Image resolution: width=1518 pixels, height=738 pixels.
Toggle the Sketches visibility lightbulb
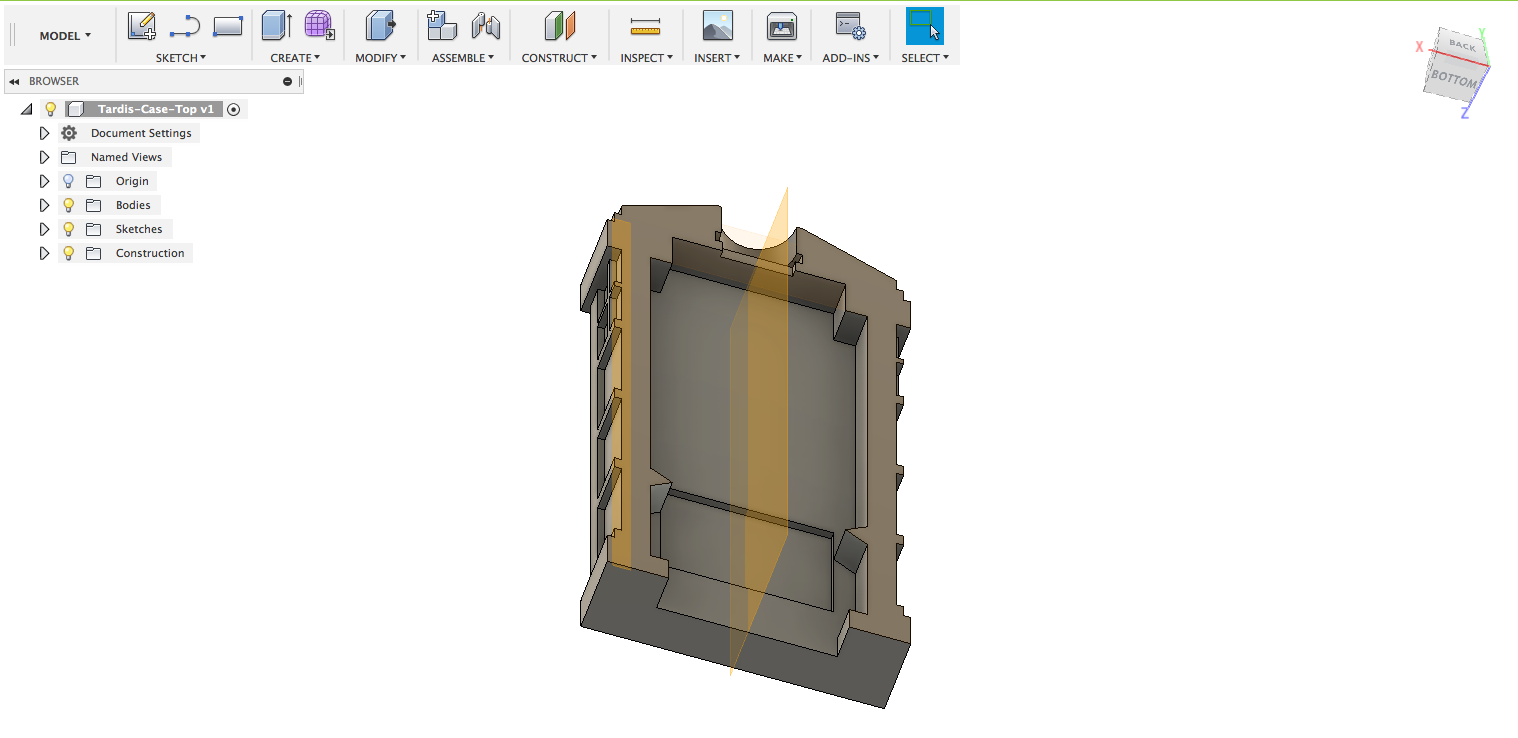coord(68,229)
